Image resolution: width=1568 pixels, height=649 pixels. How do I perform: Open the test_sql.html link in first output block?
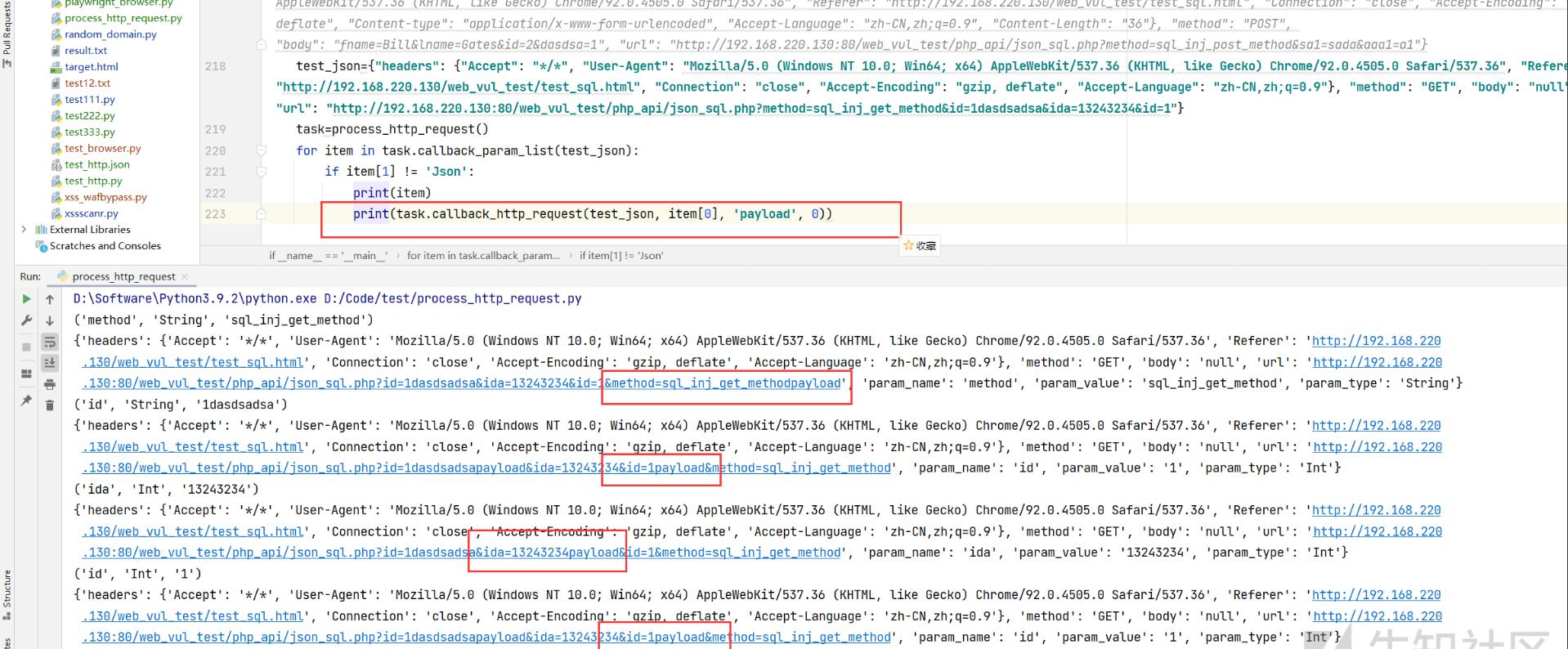(194, 362)
